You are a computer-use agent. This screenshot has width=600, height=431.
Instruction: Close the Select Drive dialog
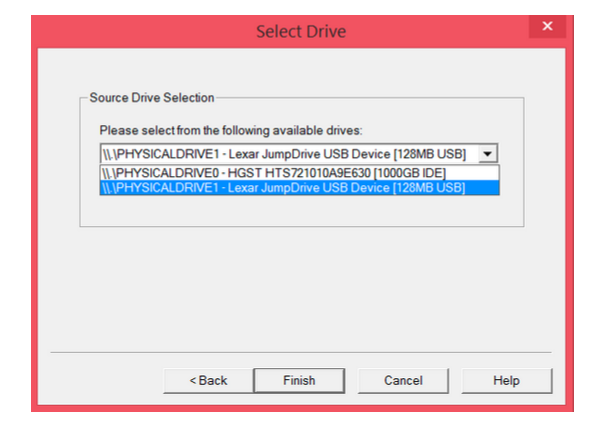click(x=546, y=28)
